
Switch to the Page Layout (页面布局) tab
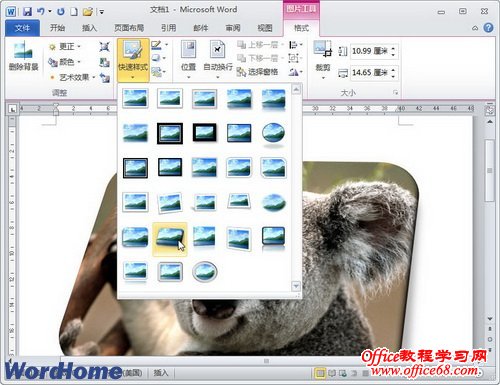pyautogui.click(x=129, y=28)
